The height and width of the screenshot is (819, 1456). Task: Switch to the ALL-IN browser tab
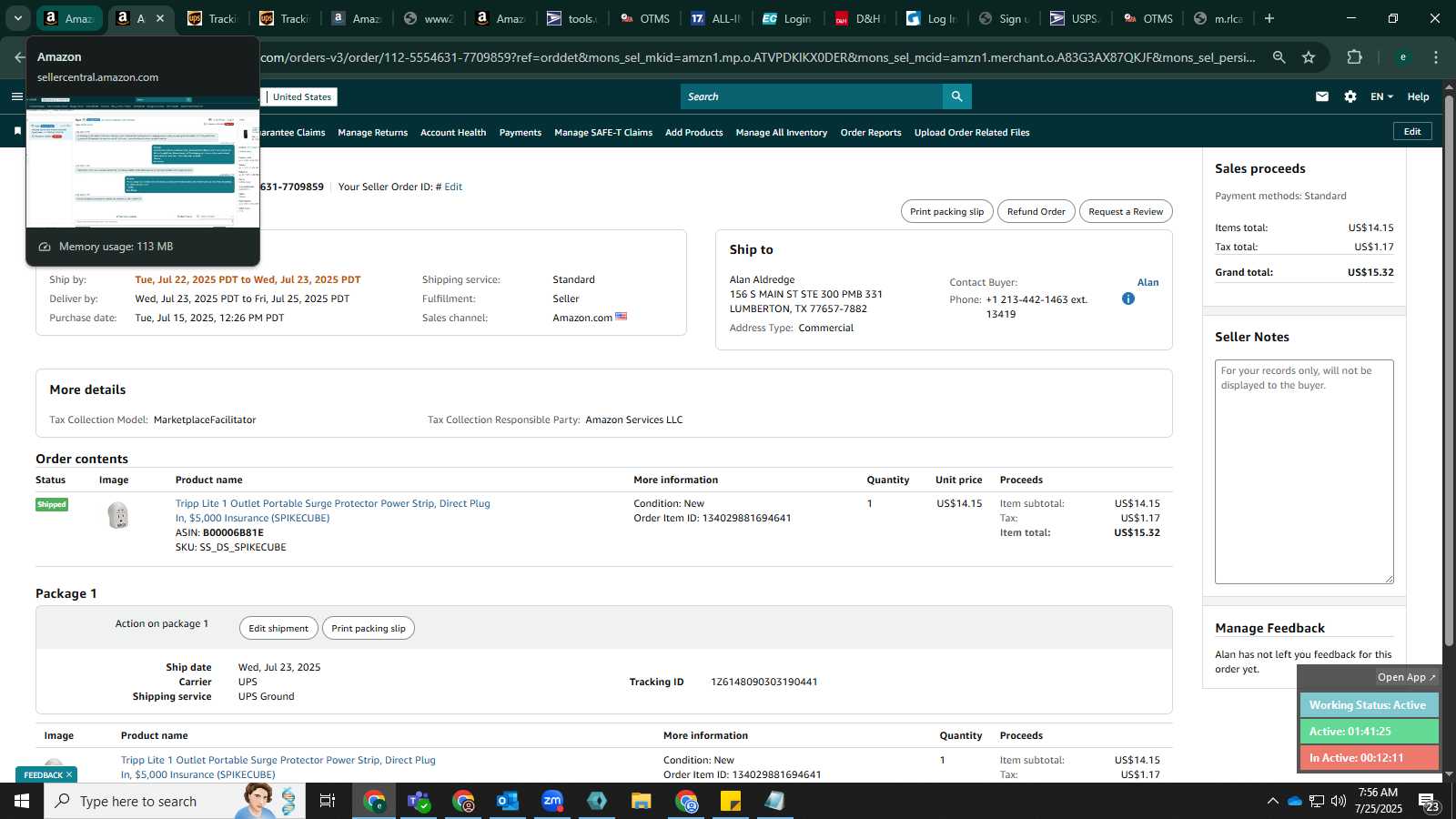tap(716, 18)
